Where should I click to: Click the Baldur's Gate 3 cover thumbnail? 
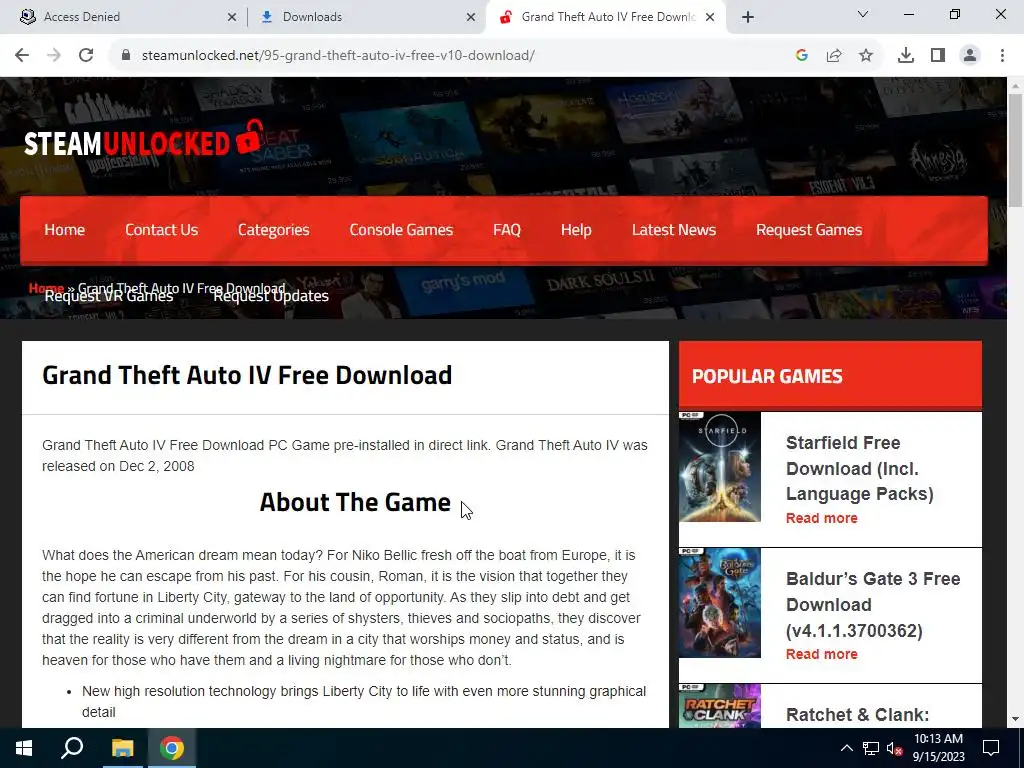(720, 603)
